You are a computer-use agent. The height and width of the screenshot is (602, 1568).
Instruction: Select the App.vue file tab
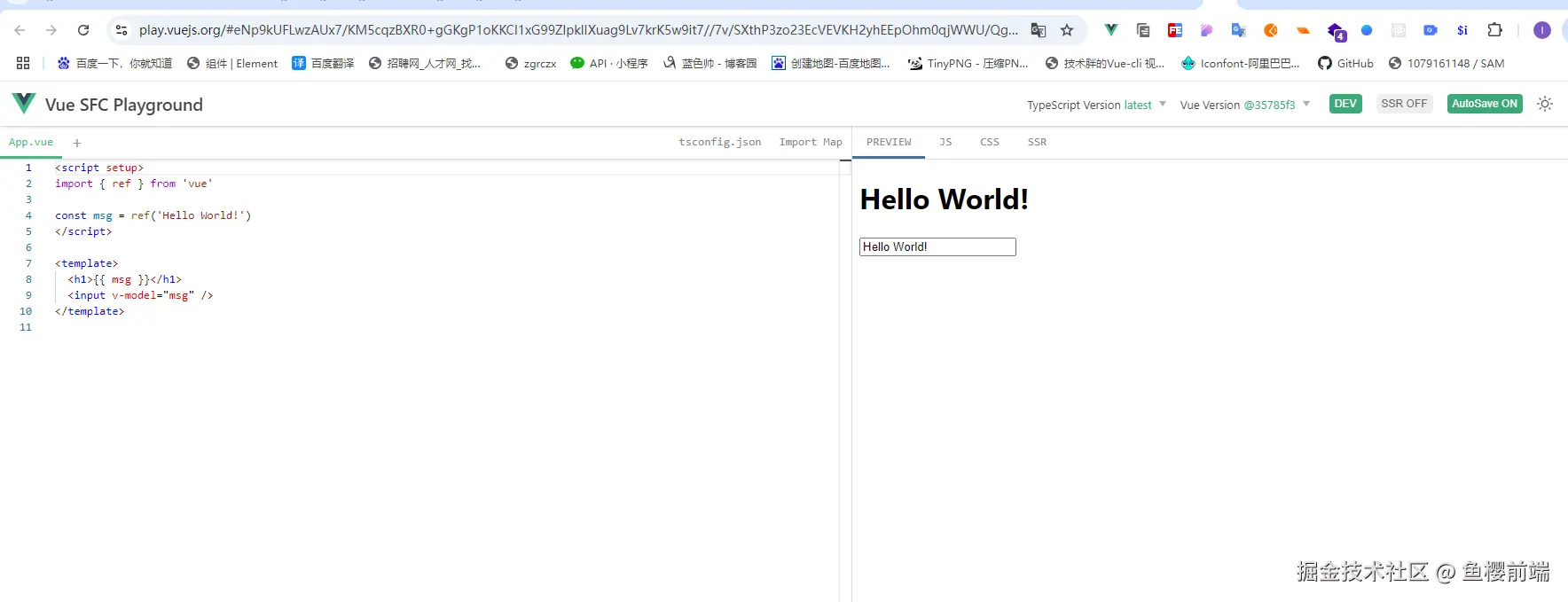(x=31, y=142)
